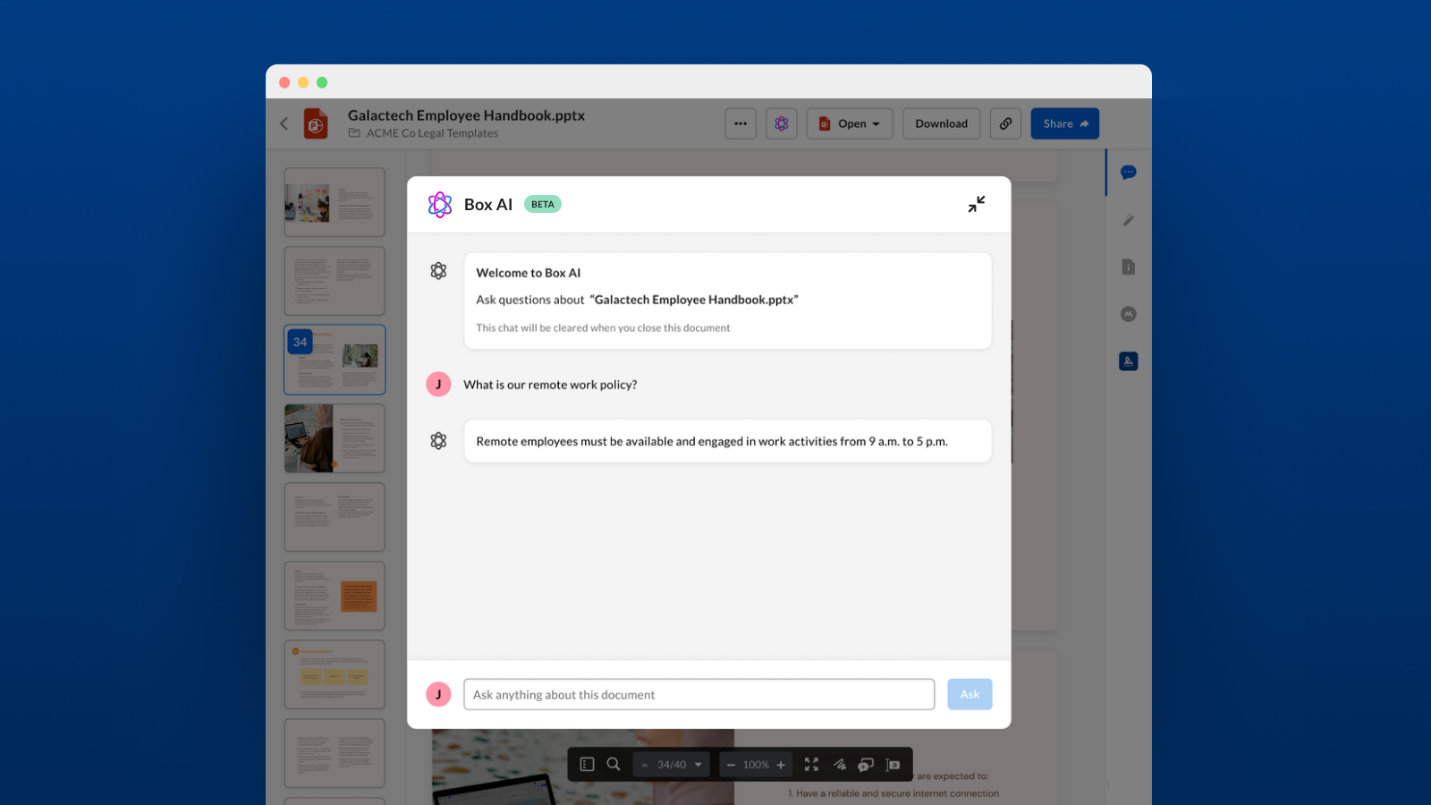Screen dimensions: 1431x805
Task: Open the comments sidebar icon
Action: pos(1128,172)
